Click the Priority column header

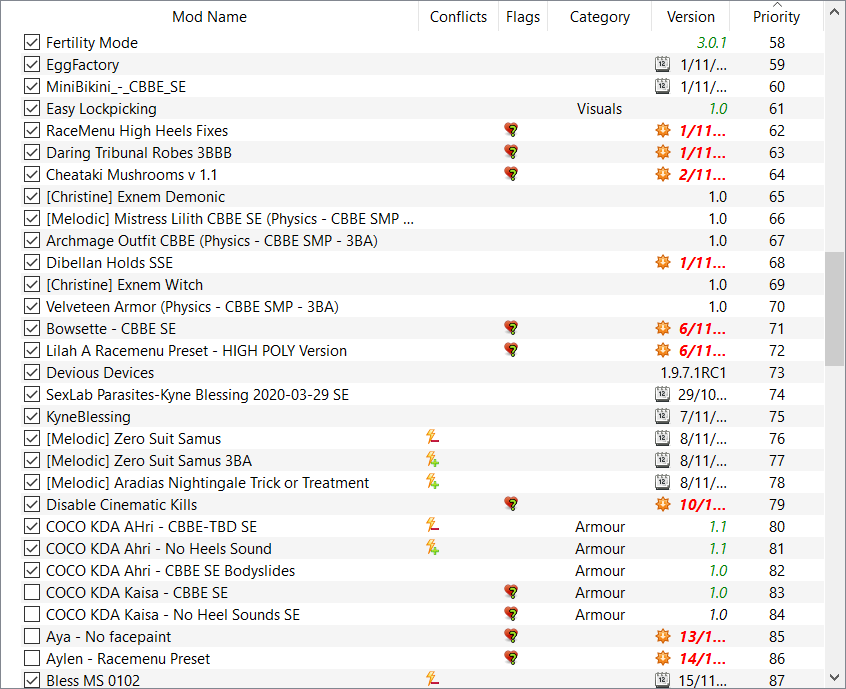point(776,17)
